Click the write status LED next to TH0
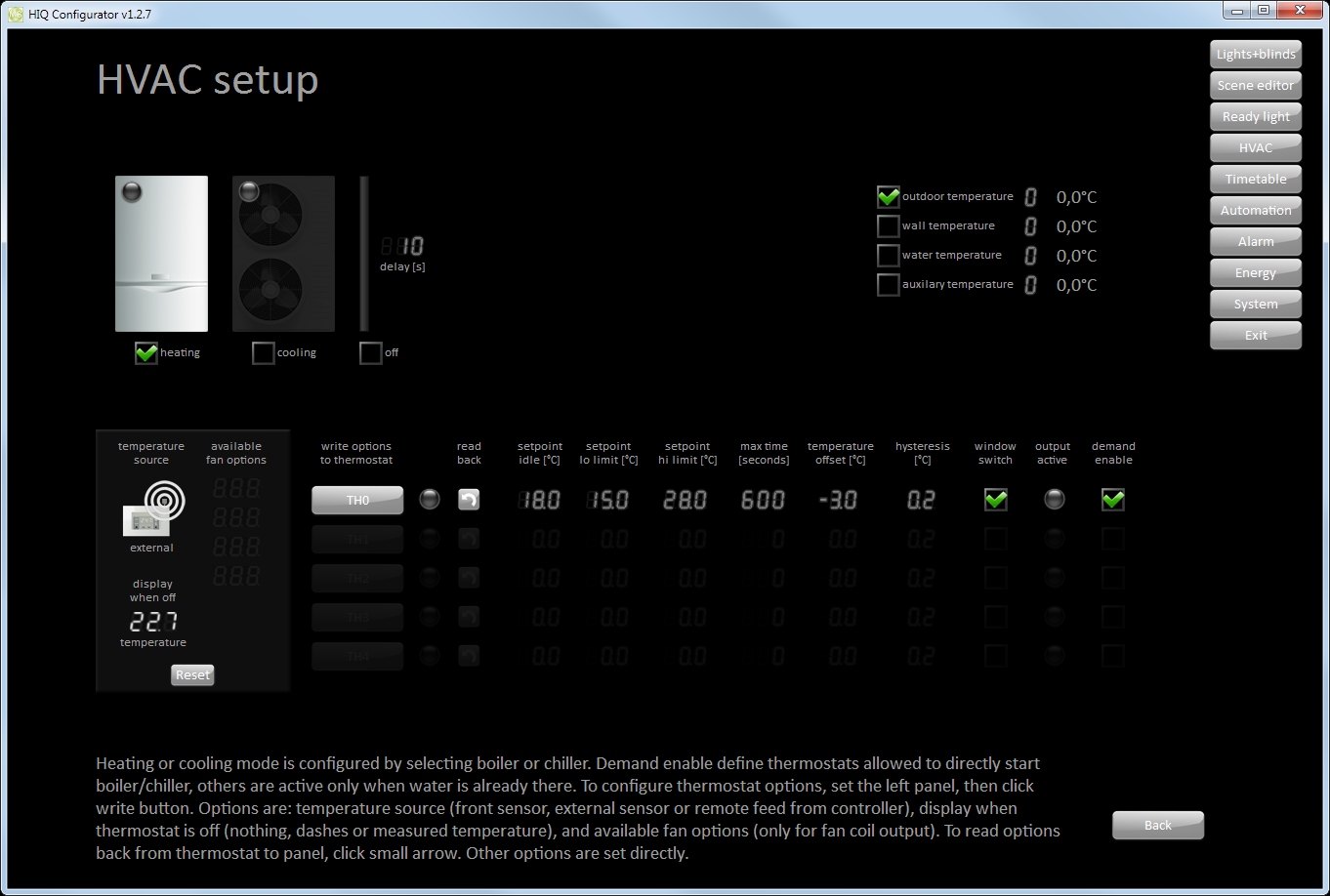 [430, 500]
